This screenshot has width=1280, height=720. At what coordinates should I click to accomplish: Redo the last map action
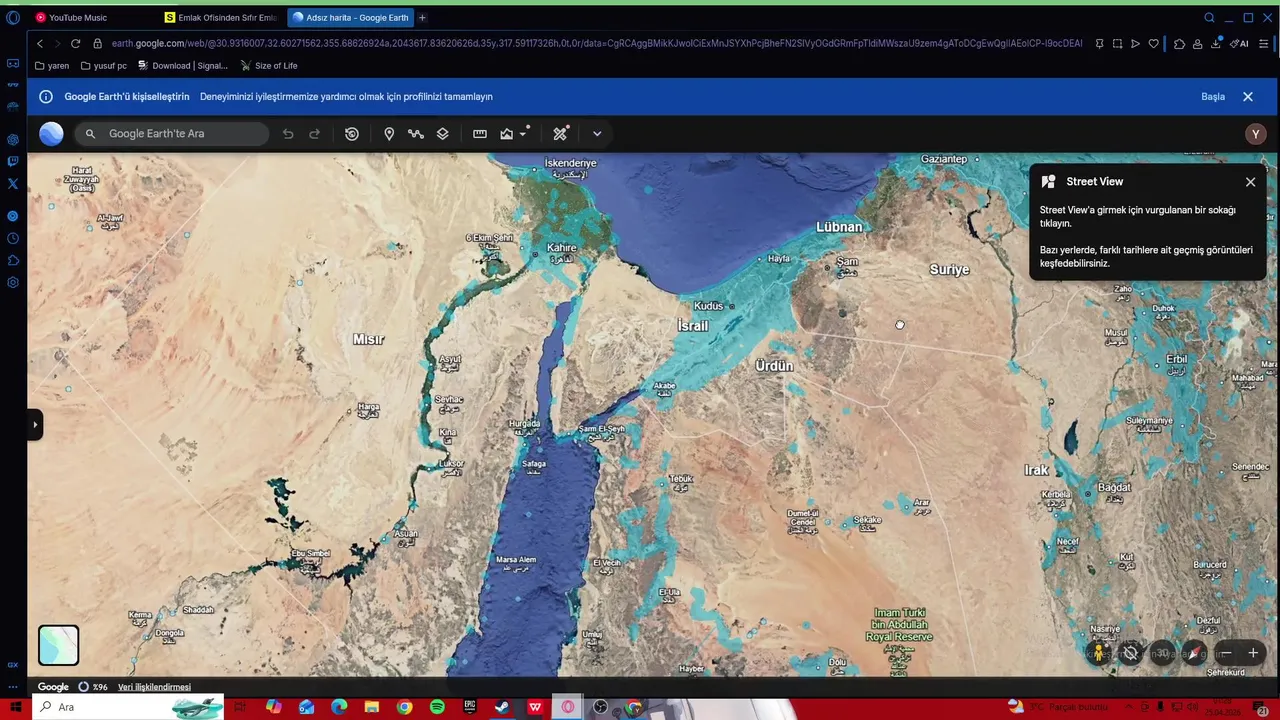point(314,134)
